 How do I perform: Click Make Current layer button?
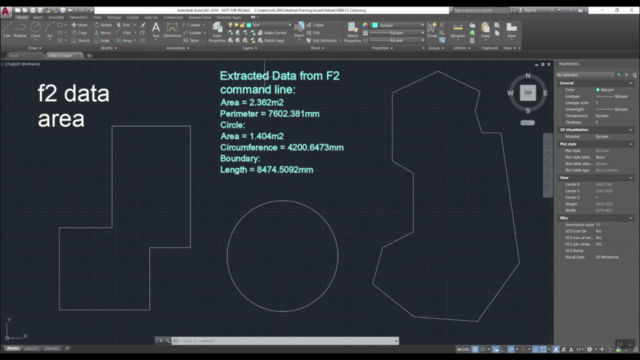(x=272, y=33)
